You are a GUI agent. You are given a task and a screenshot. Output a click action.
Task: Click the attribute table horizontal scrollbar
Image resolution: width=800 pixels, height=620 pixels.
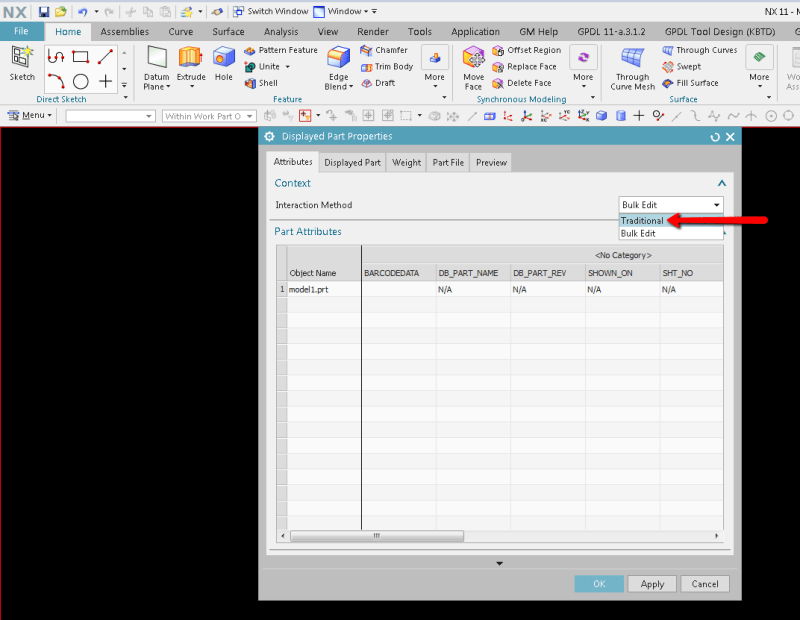(377, 536)
